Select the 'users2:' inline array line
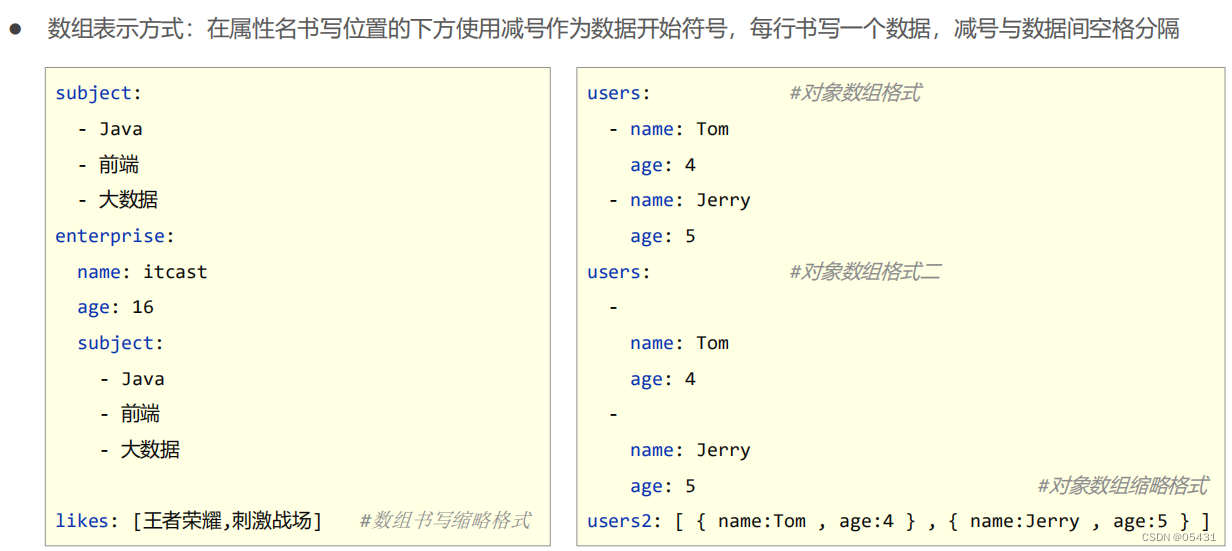 pos(899,521)
